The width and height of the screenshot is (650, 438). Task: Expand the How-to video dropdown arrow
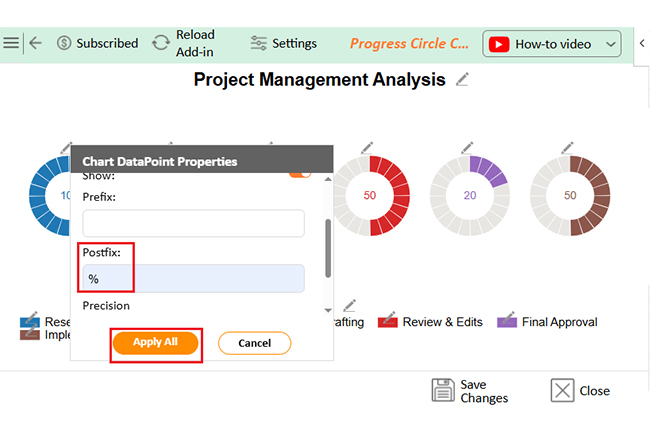tap(612, 44)
